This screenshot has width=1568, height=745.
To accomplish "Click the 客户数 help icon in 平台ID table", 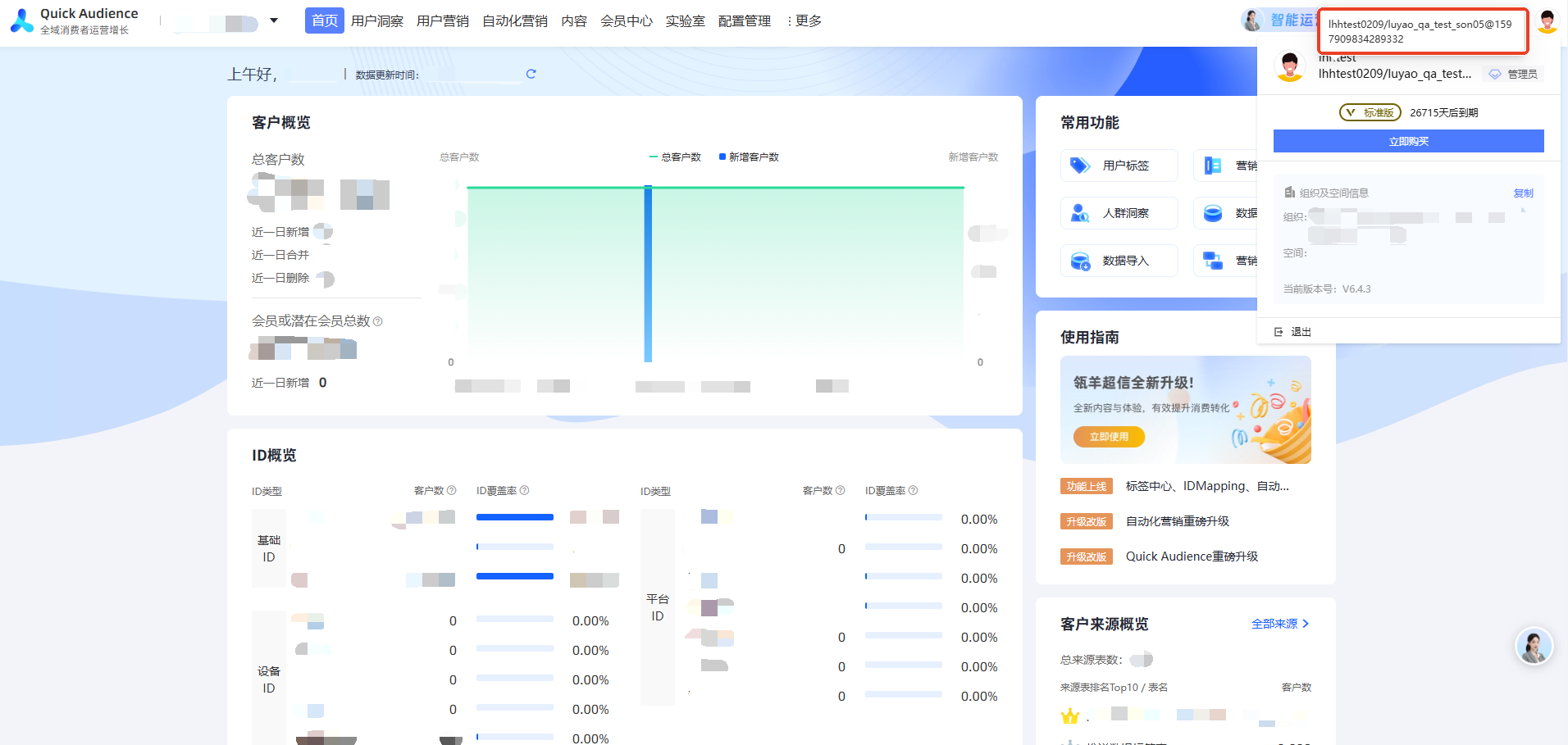I will pyautogui.click(x=840, y=490).
